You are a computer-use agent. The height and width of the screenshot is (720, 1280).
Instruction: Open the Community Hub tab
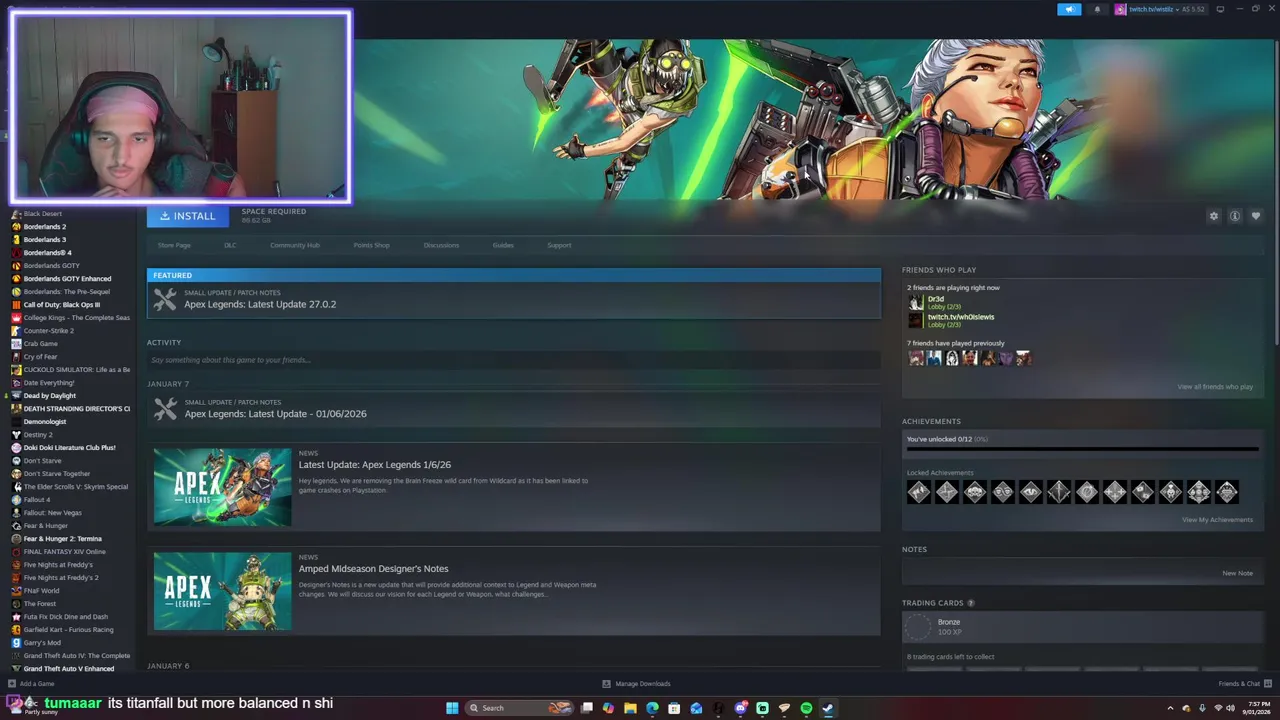pyautogui.click(x=294, y=245)
